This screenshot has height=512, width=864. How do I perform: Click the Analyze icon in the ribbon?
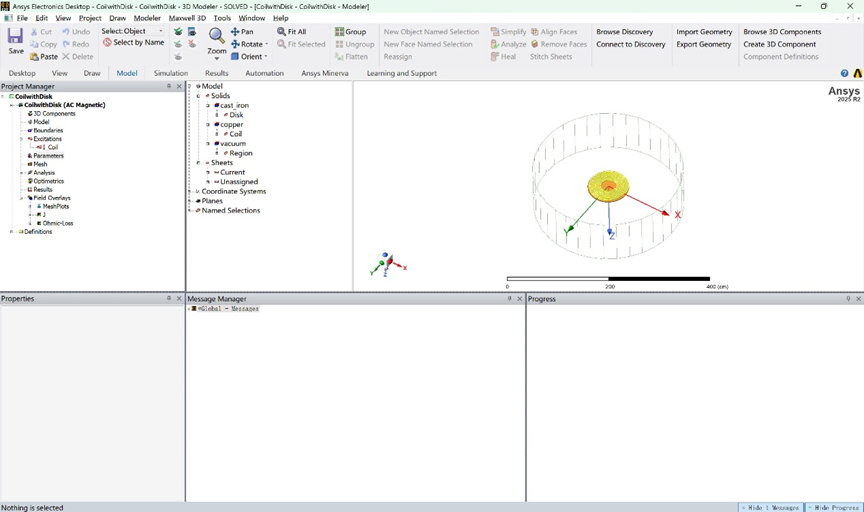pyautogui.click(x=495, y=44)
